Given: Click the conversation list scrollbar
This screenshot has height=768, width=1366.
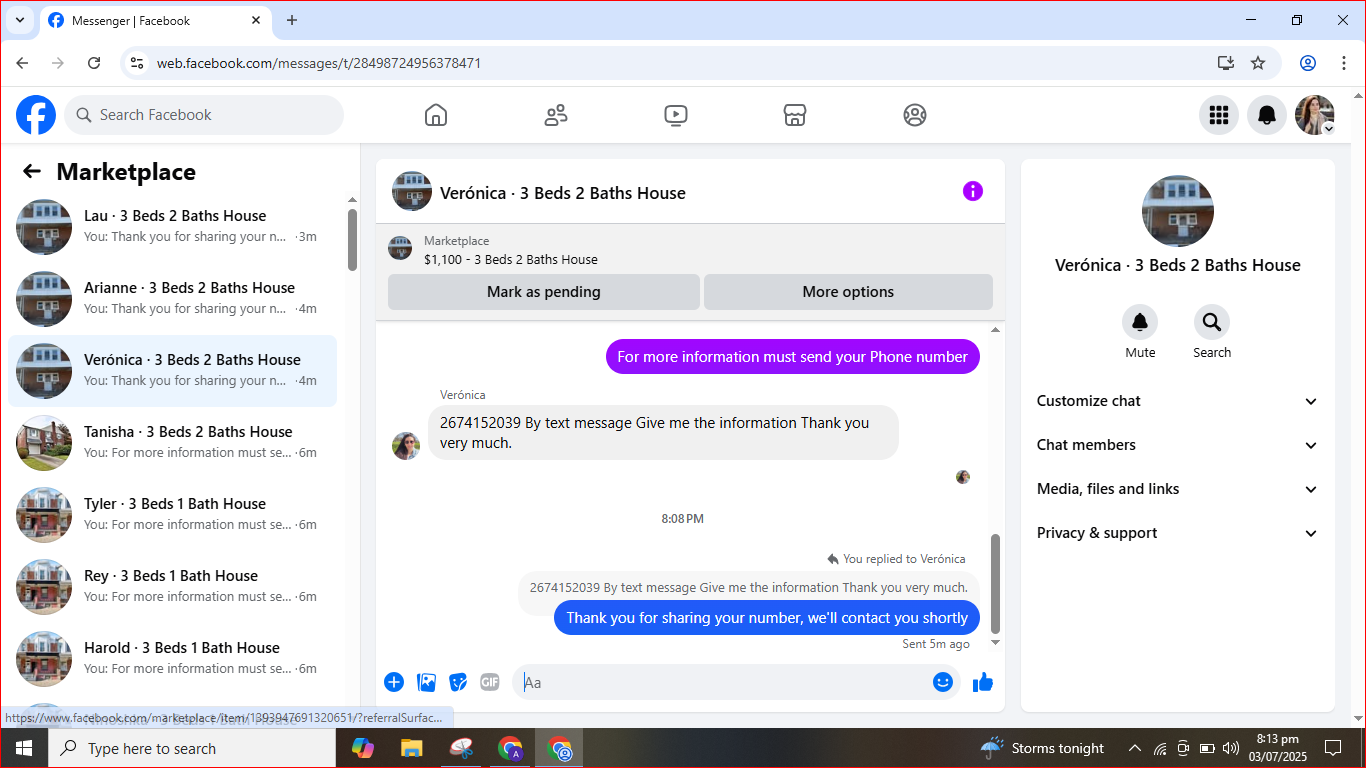Looking at the screenshot, I should click(x=352, y=239).
